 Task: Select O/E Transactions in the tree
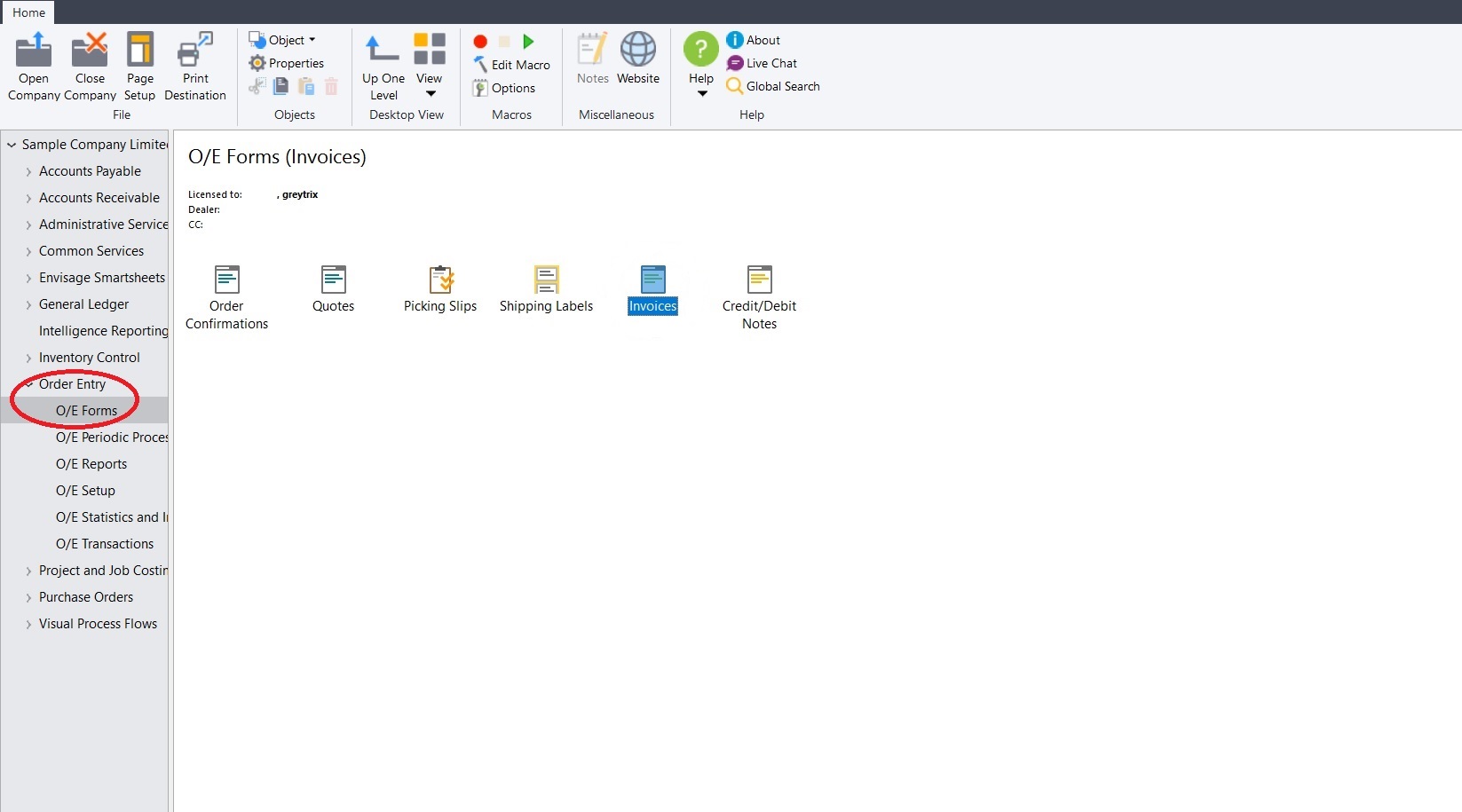click(x=105, y=544)
